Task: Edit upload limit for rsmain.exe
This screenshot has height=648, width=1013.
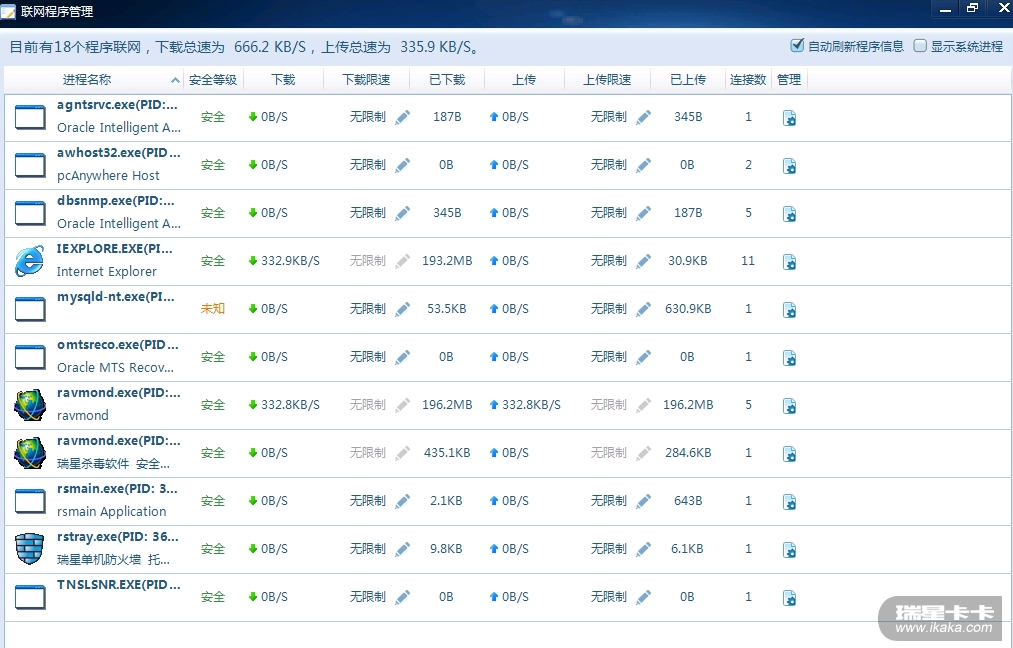Action: 643,501
